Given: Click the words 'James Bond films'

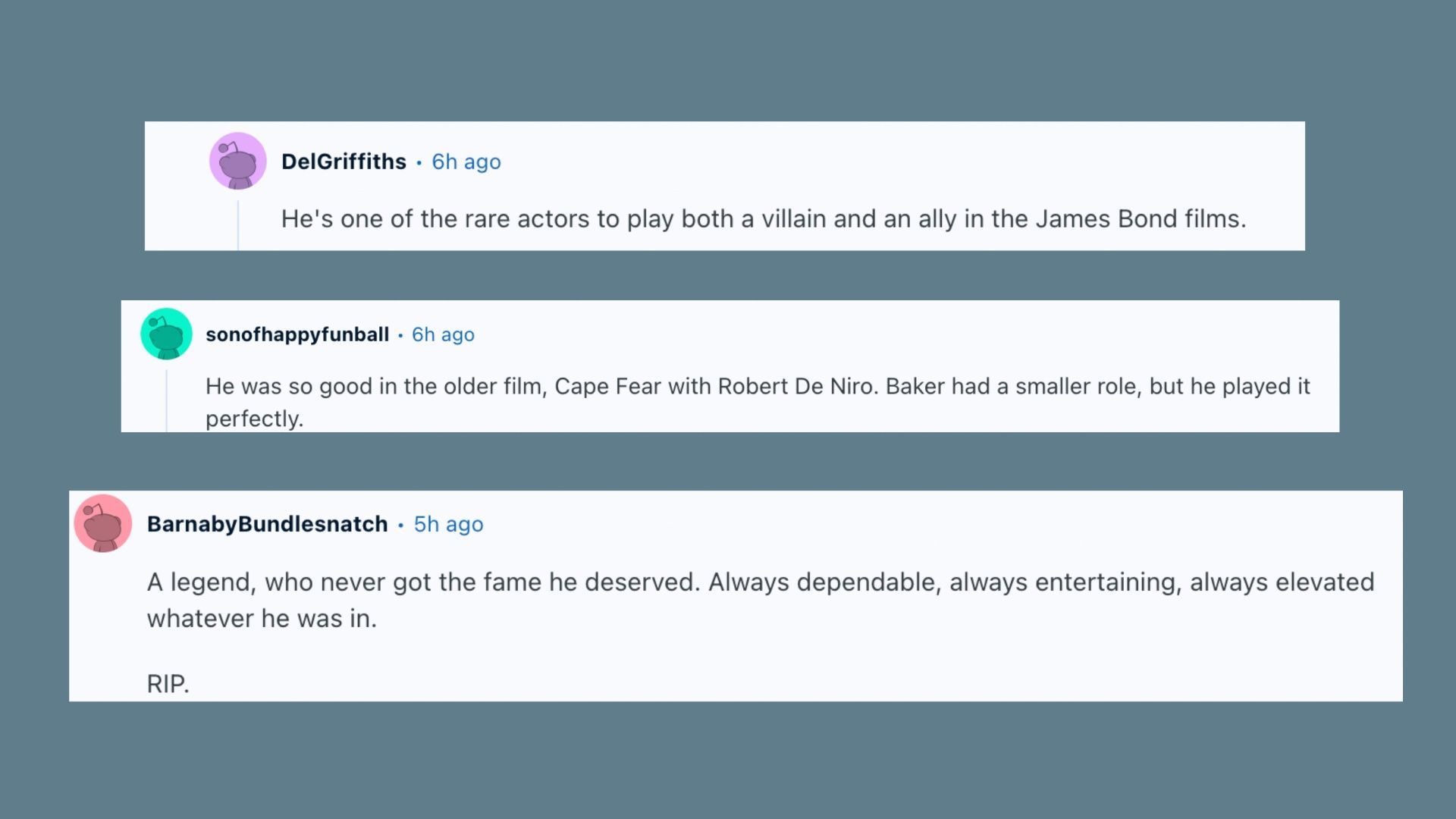Looking at the screenshot, I should click(1140, 219).
